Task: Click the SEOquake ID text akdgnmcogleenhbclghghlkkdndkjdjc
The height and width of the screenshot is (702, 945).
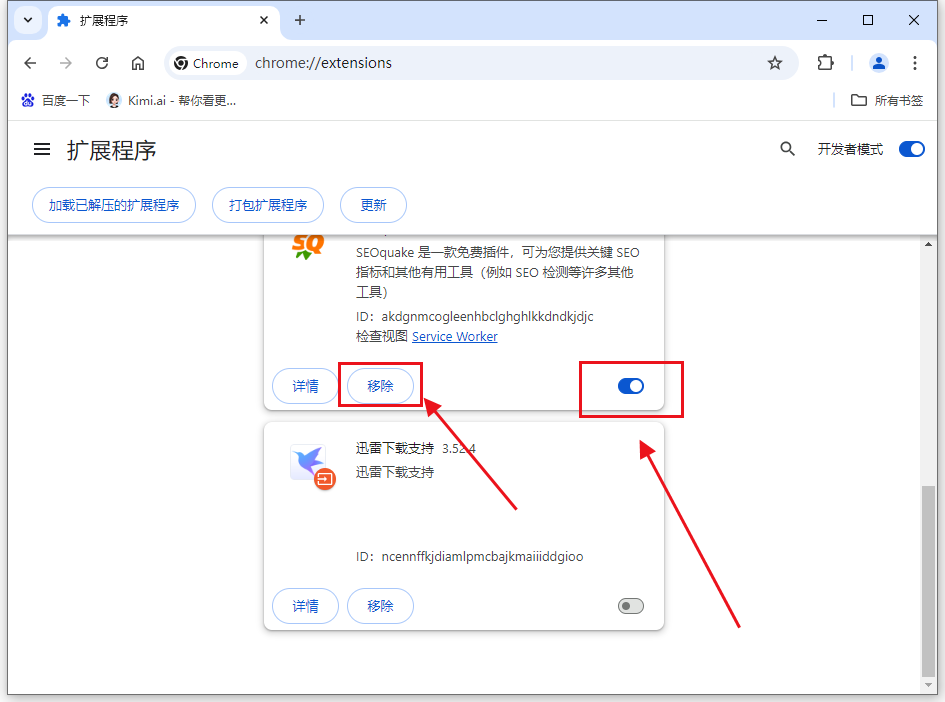Action: (x=487, y=316)
